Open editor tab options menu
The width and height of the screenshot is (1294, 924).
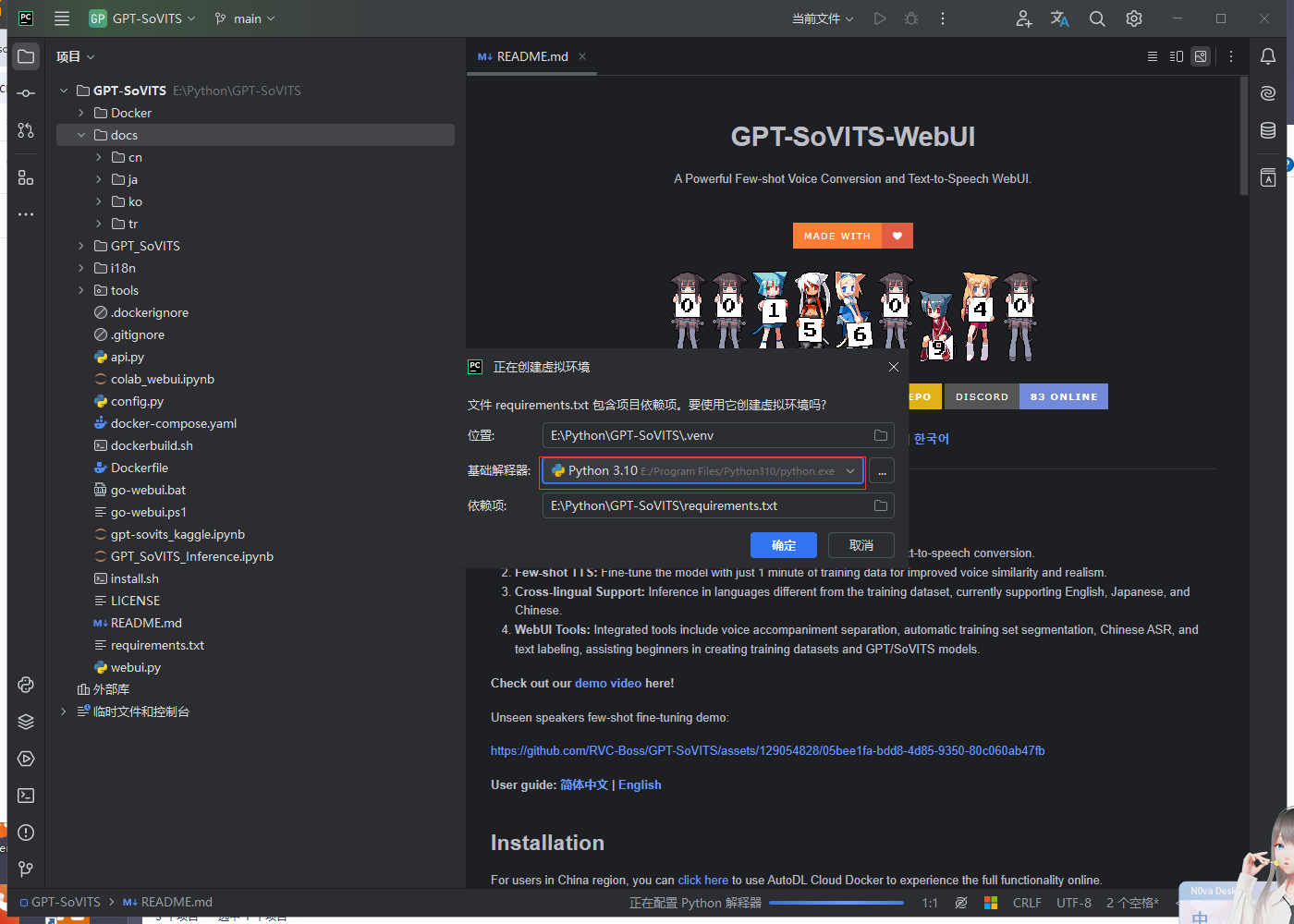click(x=1231, y=56)
